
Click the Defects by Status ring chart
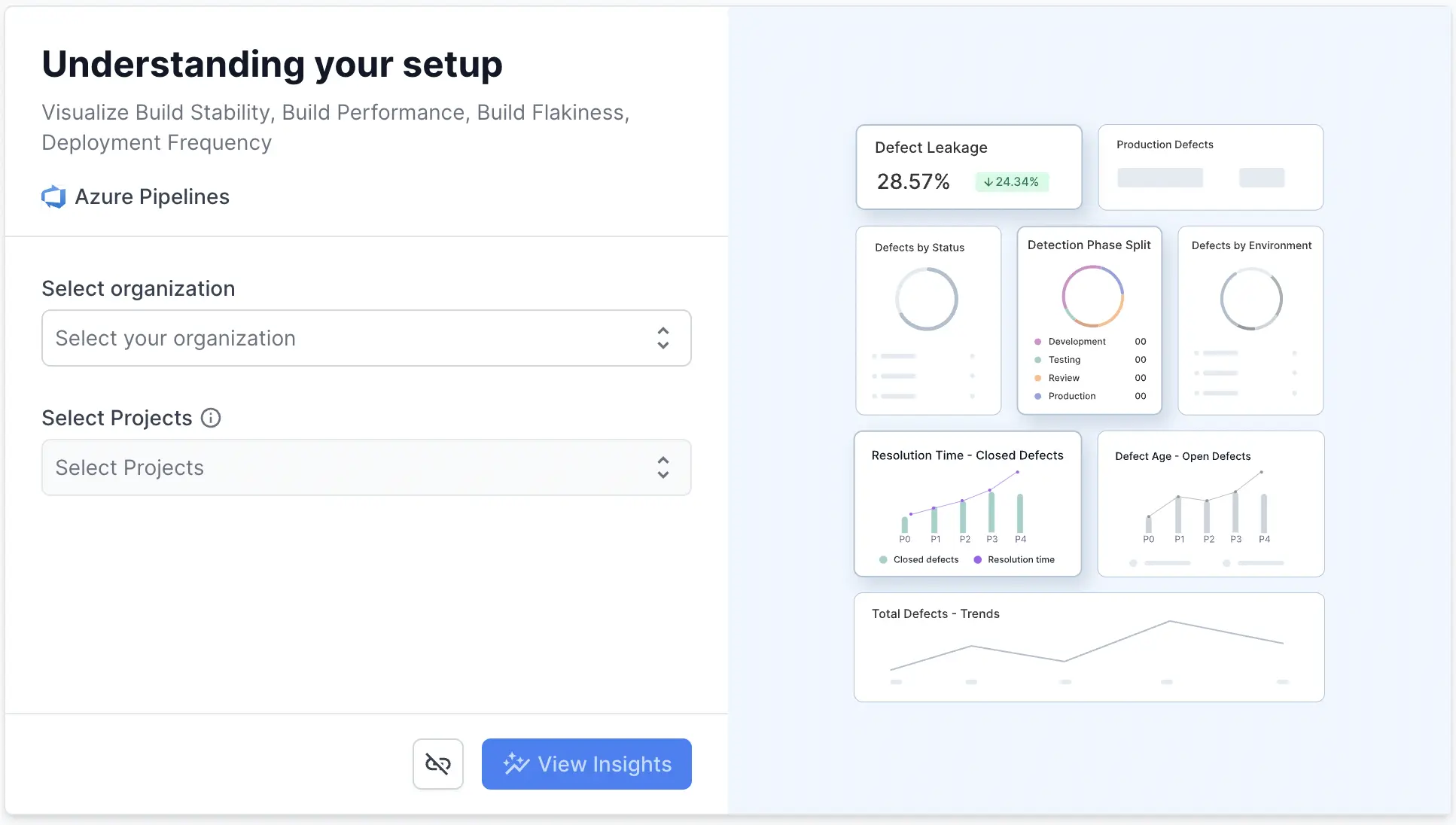click(x=926, y=299)
